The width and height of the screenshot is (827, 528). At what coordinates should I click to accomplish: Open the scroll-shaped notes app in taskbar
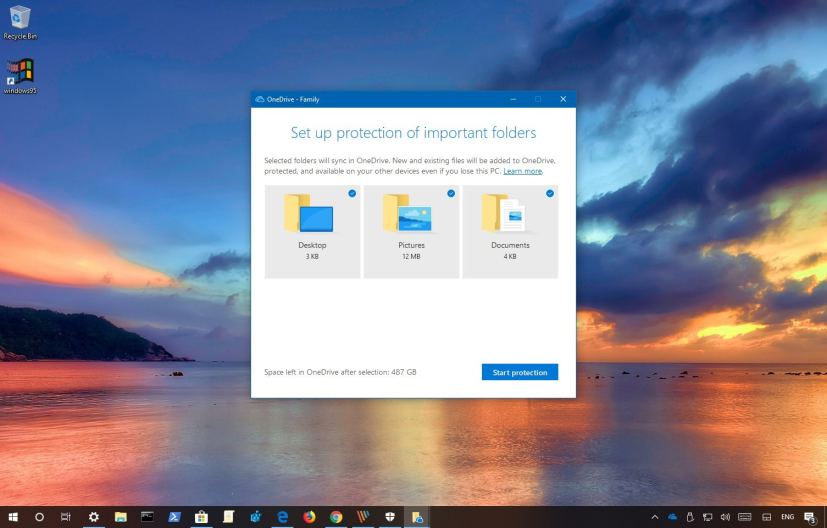click(228, 517)
